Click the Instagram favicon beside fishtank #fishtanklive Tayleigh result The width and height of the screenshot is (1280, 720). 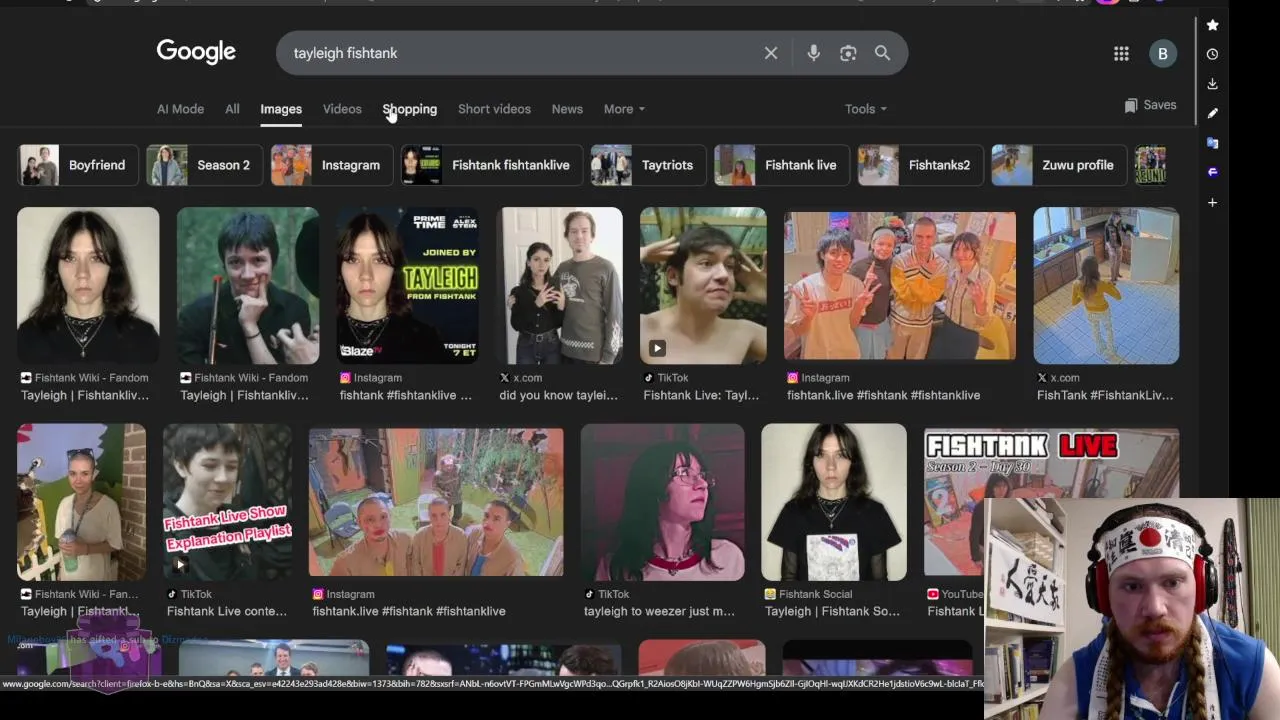[x=345, y=378]
